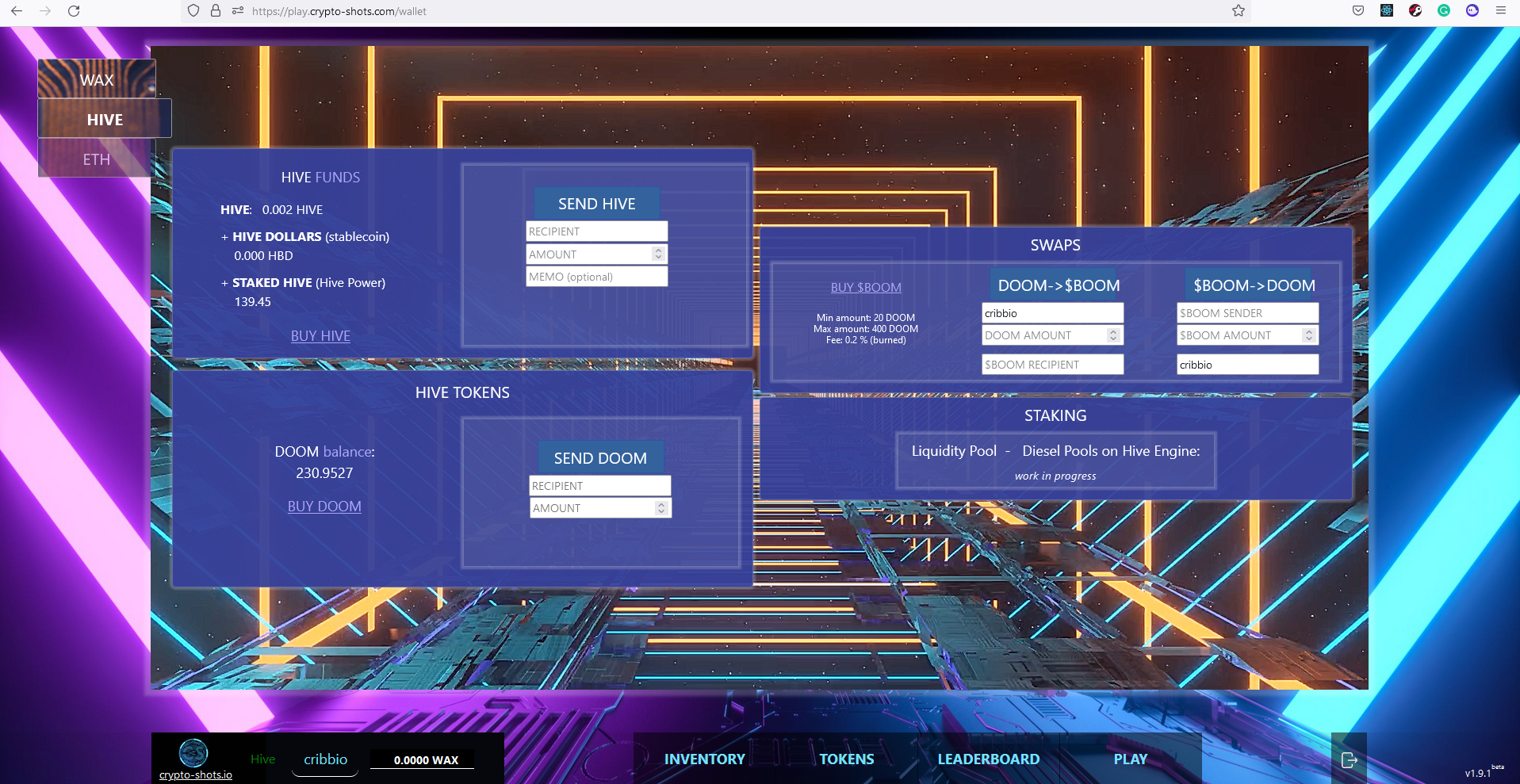
Task: Click the SEND HIVE button
Action: click(597, 204)
